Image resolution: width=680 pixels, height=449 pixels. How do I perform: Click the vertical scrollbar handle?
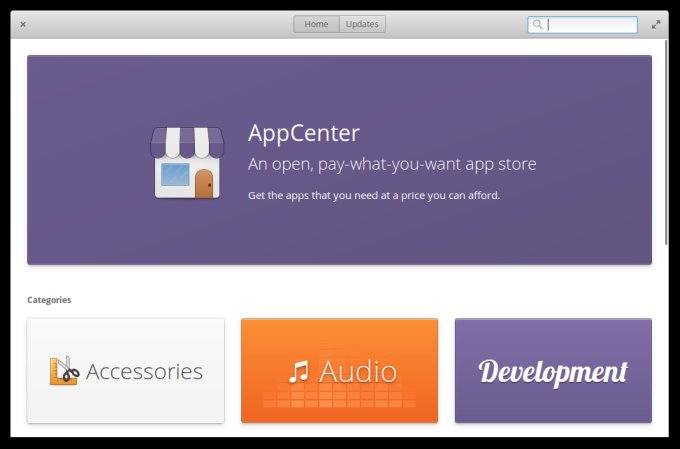(x=666, y=142)
